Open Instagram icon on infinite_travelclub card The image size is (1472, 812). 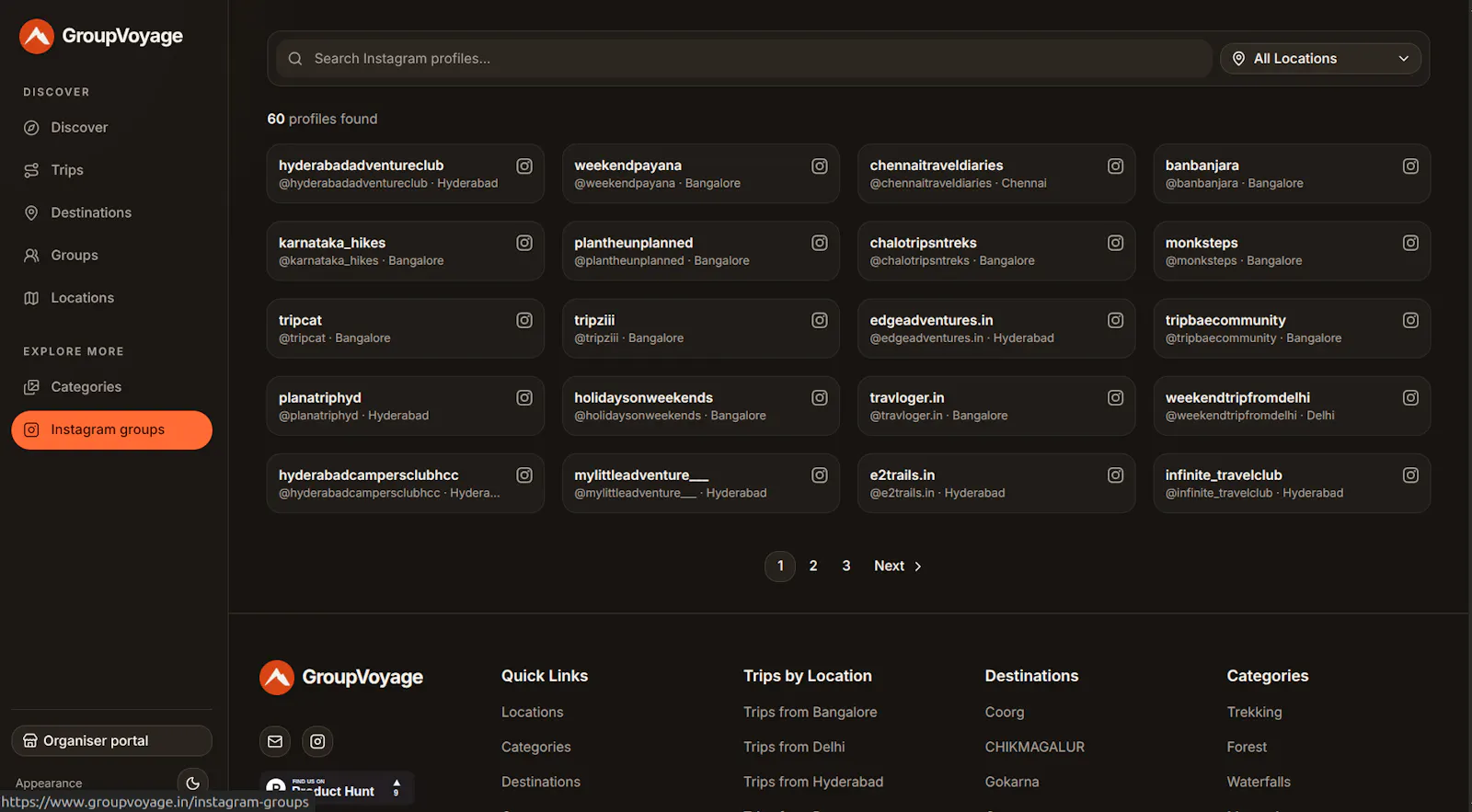1410,475
